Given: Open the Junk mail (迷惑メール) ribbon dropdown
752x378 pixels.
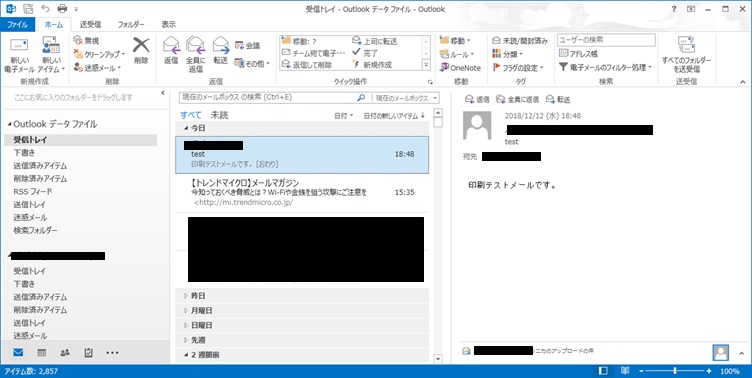Looking at the screenshot, I should [97, 68].
